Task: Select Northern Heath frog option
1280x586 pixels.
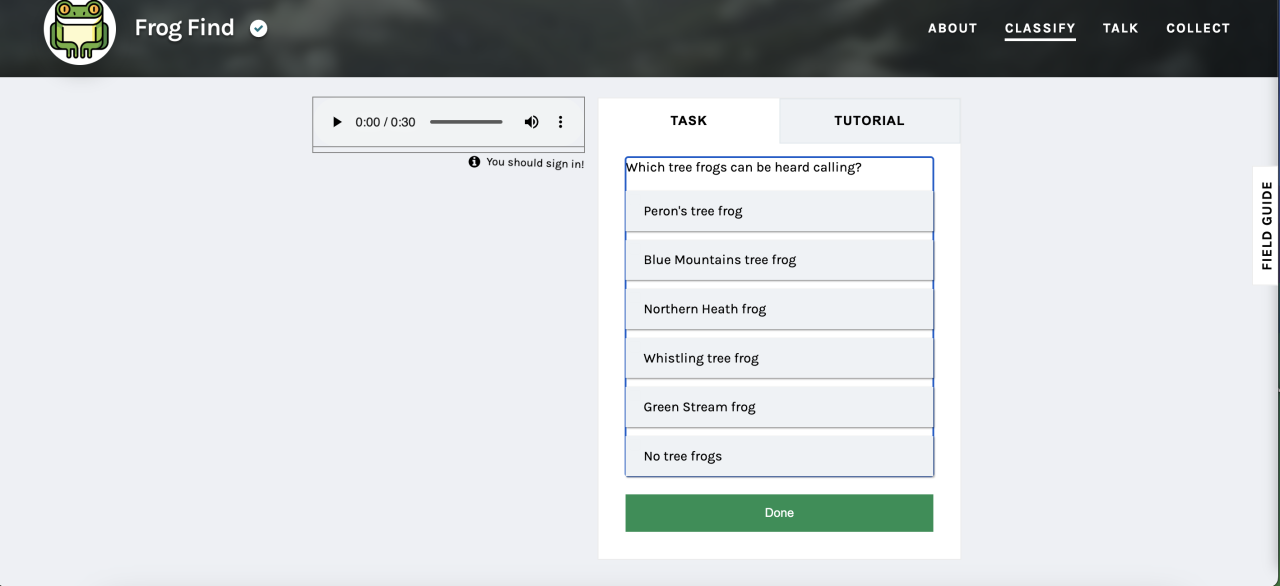Action: point(779,309)
